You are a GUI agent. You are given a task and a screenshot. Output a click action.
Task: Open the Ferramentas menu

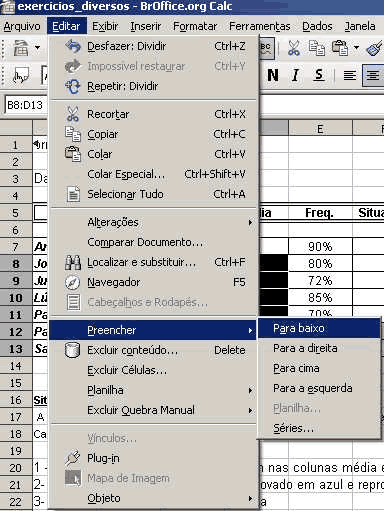pyautogui.click(x=260, y=26)
